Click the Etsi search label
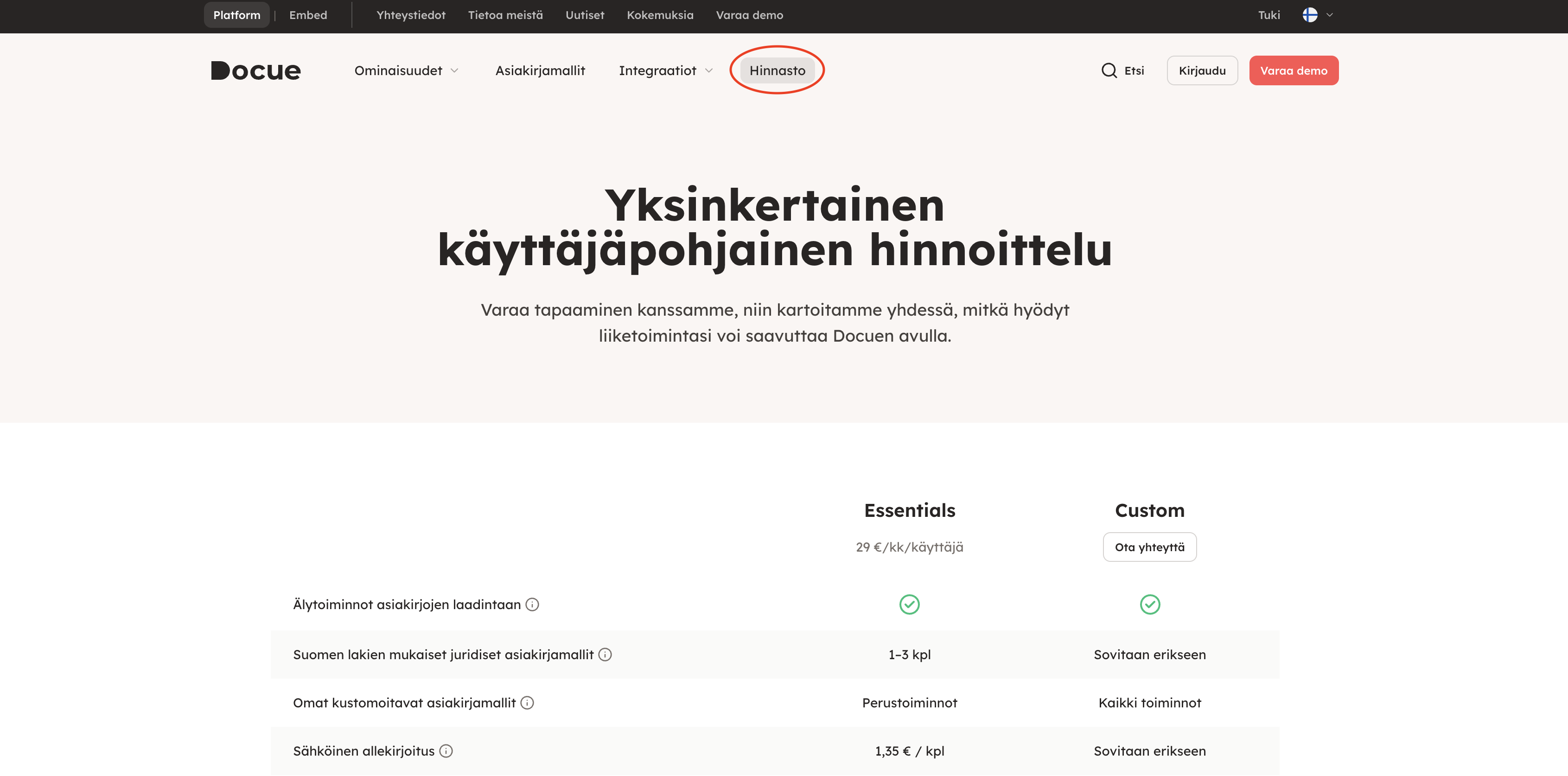1568x776 pixels. pos(1134,70)
